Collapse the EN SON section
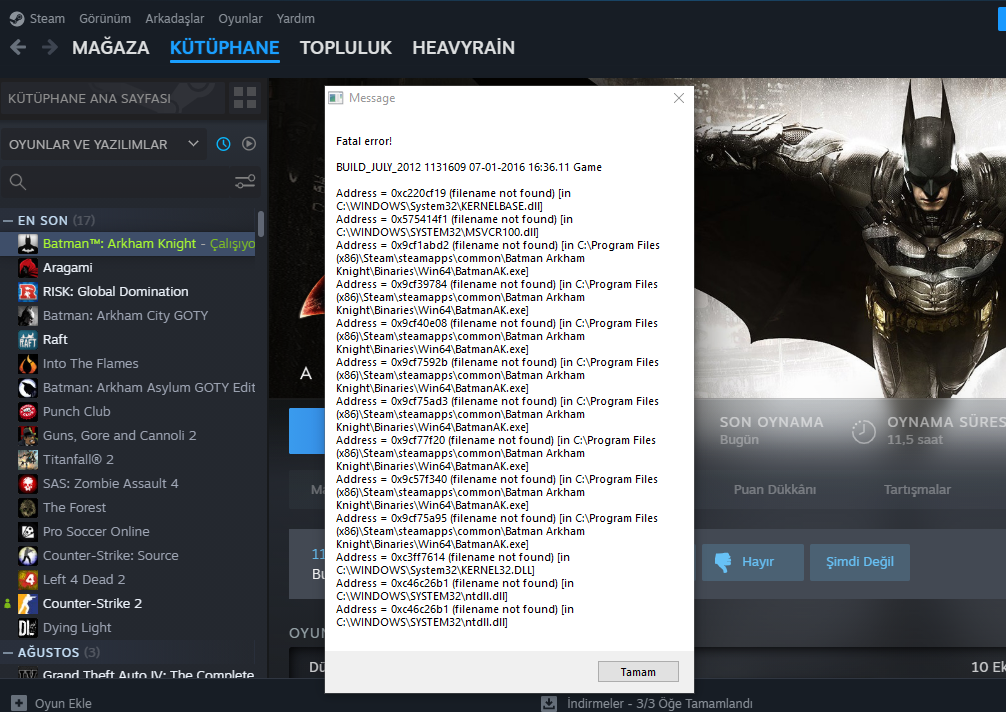1006x716 pixels. click(8, 221)
